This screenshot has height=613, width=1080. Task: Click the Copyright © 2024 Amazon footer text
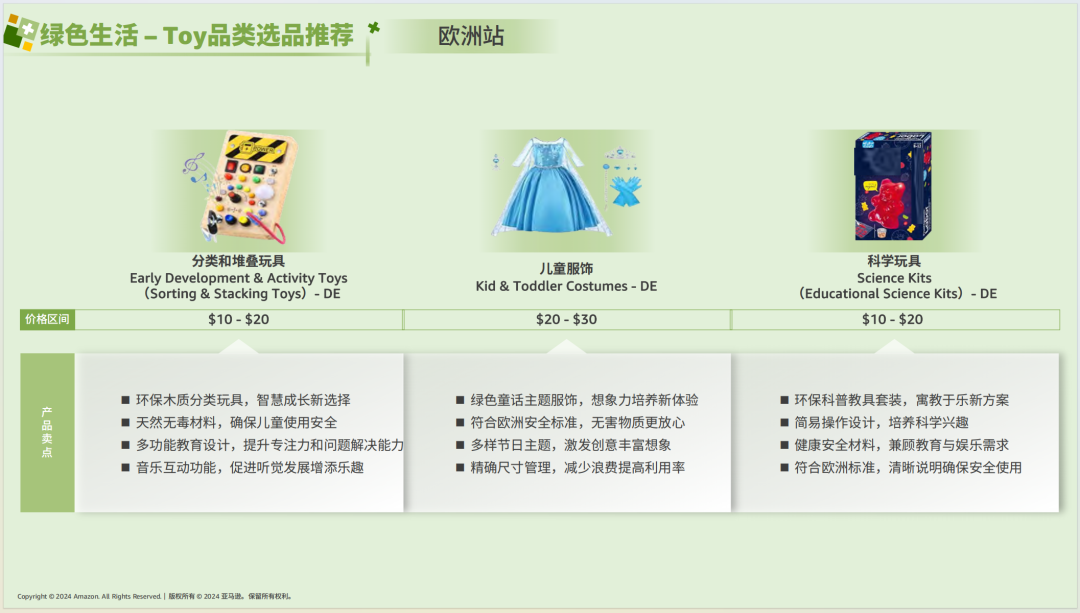pyautogui.click(x=154, y=596)
